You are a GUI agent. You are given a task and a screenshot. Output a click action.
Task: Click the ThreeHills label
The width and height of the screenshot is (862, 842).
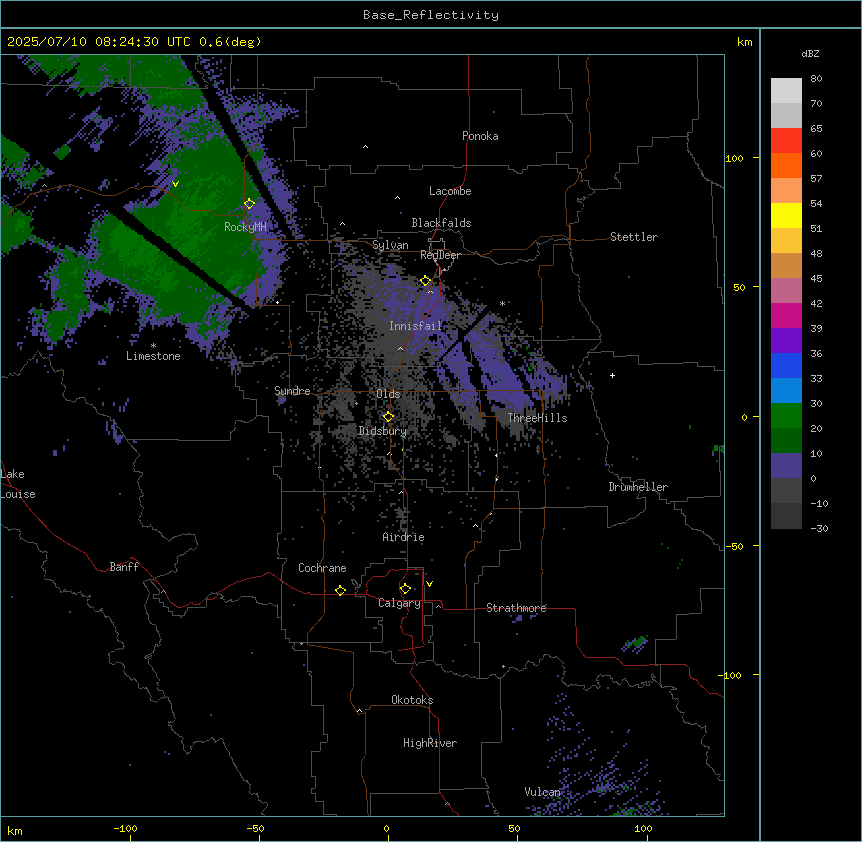click(538, 418)
